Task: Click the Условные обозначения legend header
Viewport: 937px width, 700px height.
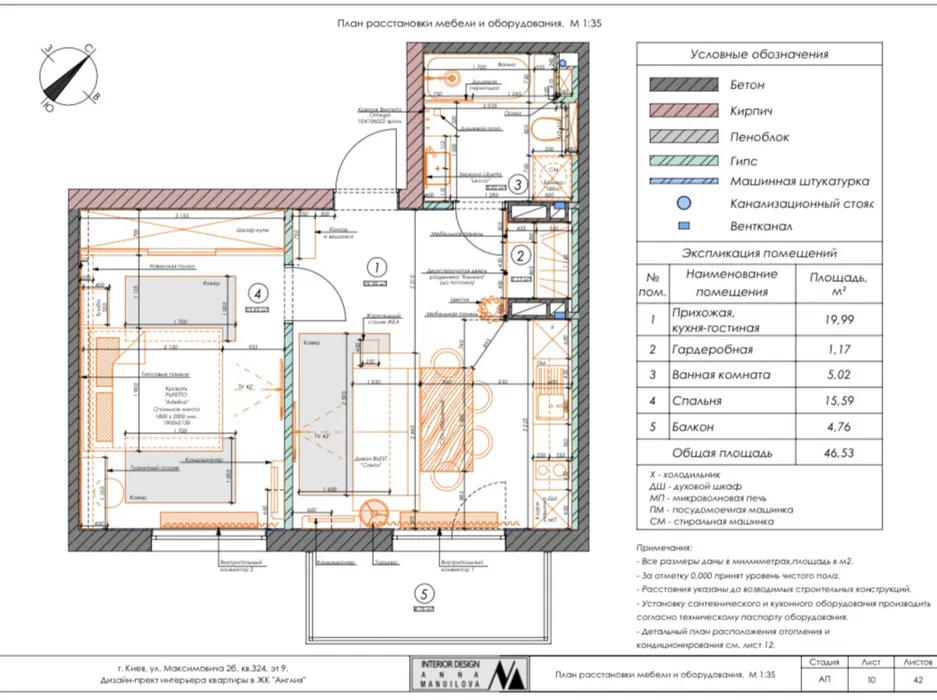Action: click(760, 54)
